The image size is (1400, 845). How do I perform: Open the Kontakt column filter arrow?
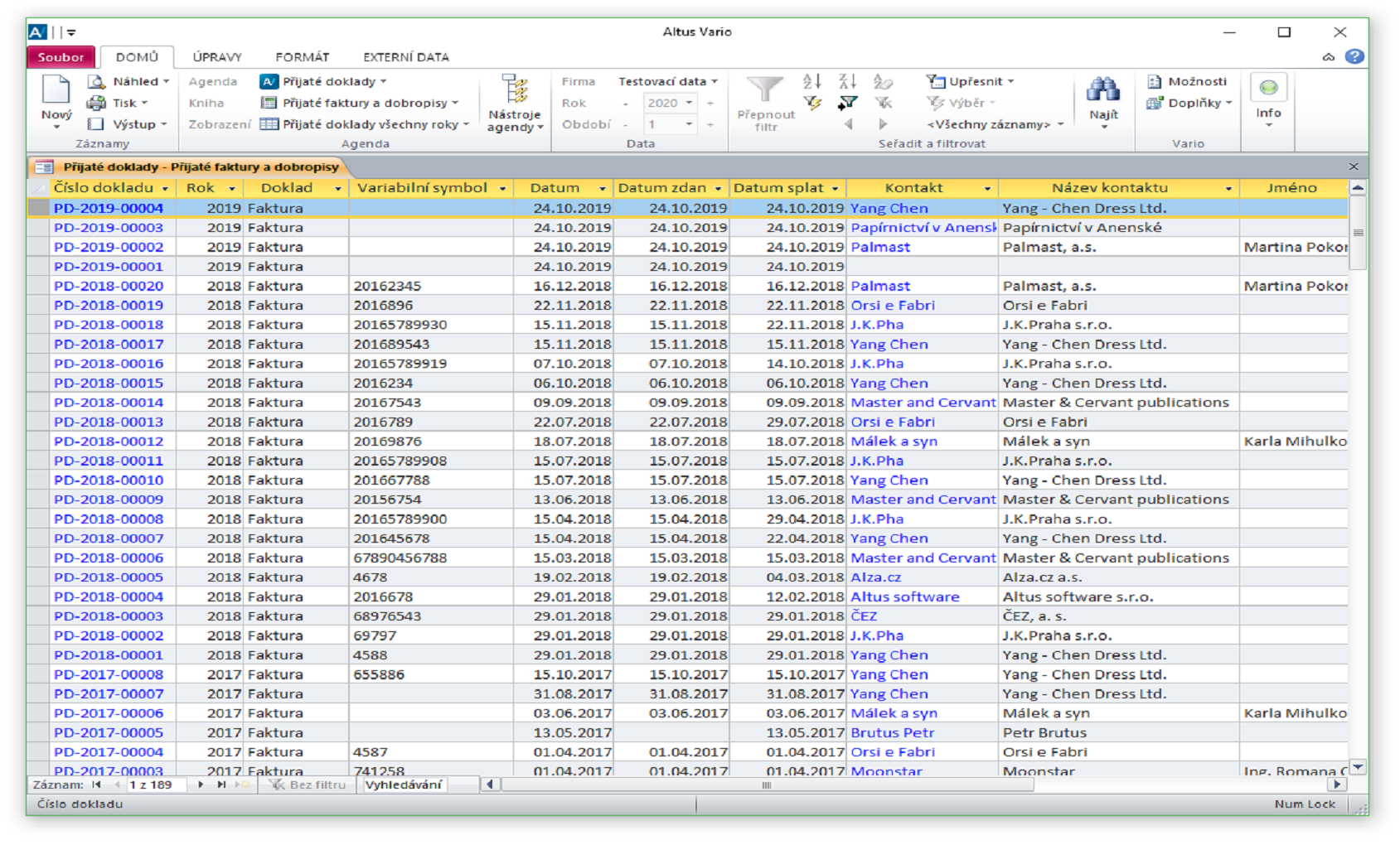tap(987, 189)
